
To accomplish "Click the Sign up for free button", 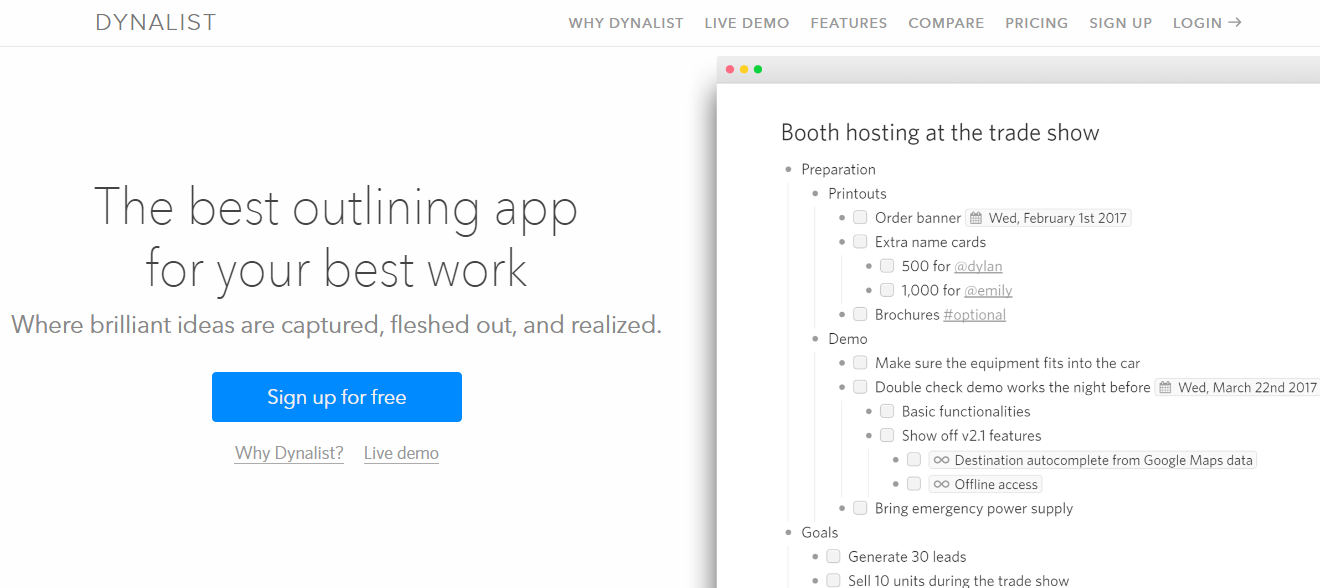I will coord(337,397).
